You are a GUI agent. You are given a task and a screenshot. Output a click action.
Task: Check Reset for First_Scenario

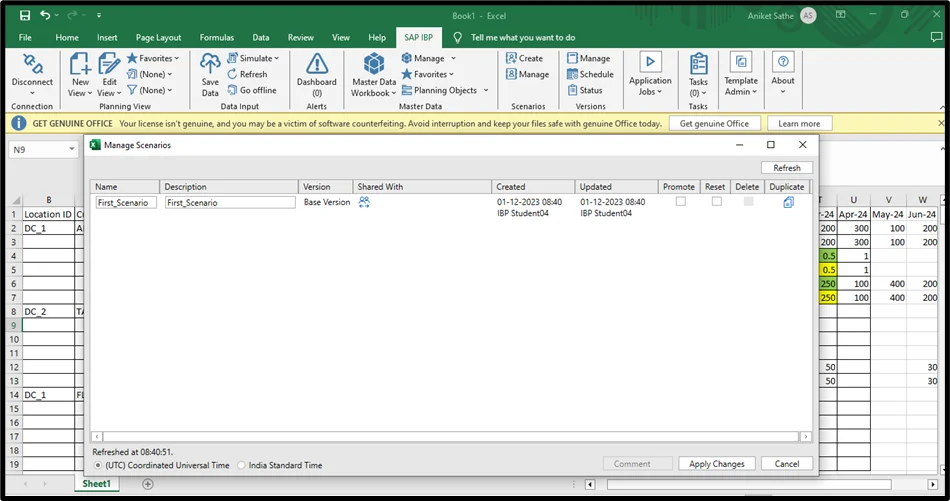point(717,201)
